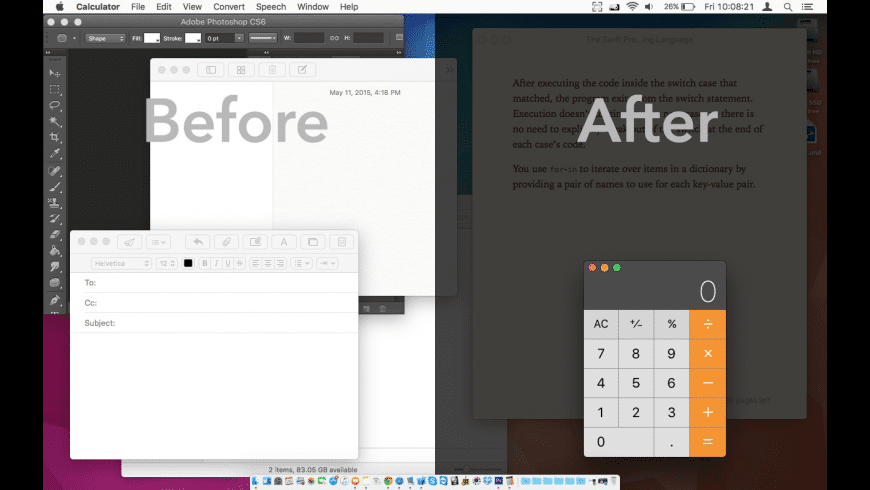This screenshot has width=870, height=490.
Task: Toggle Bold formatting in Mail
Action: (205, 263)
